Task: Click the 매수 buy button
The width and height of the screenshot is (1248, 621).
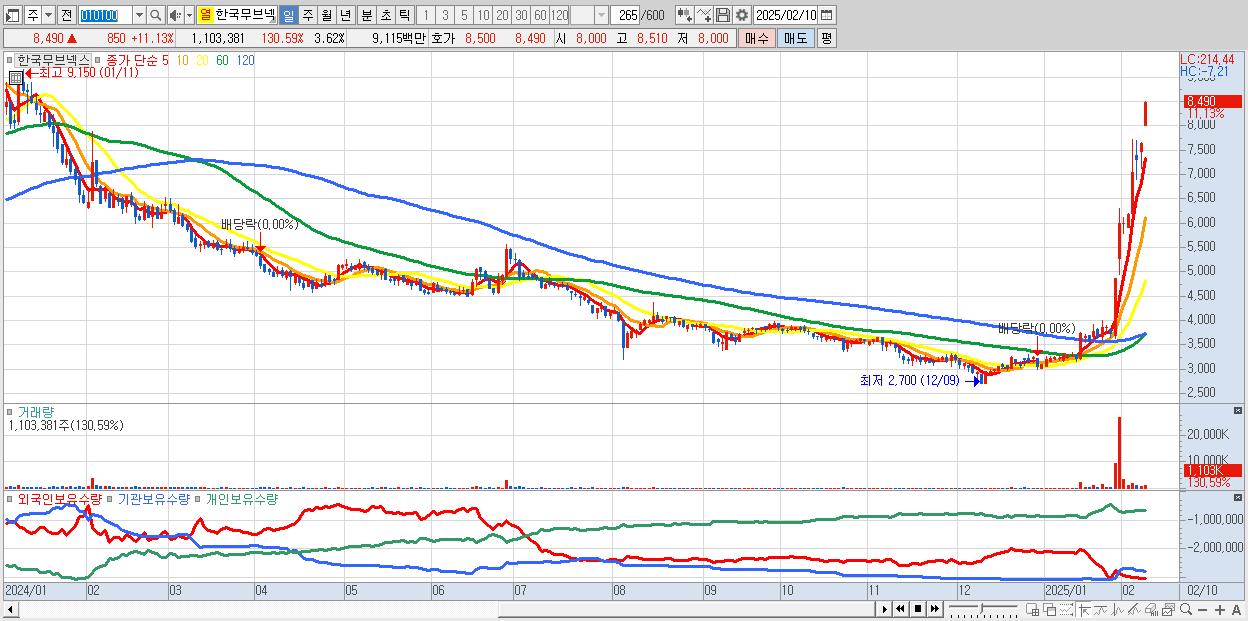Action: 757,38
